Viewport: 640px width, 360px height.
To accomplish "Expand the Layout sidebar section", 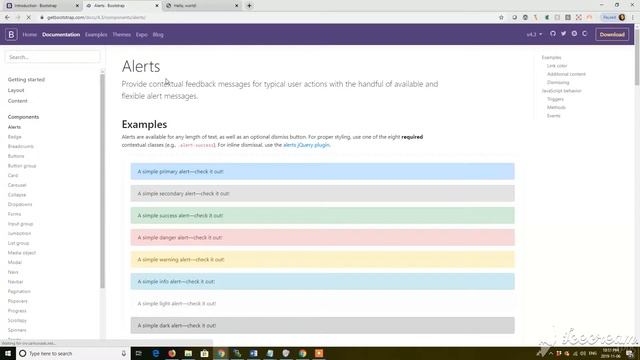I will click(16, 90).
